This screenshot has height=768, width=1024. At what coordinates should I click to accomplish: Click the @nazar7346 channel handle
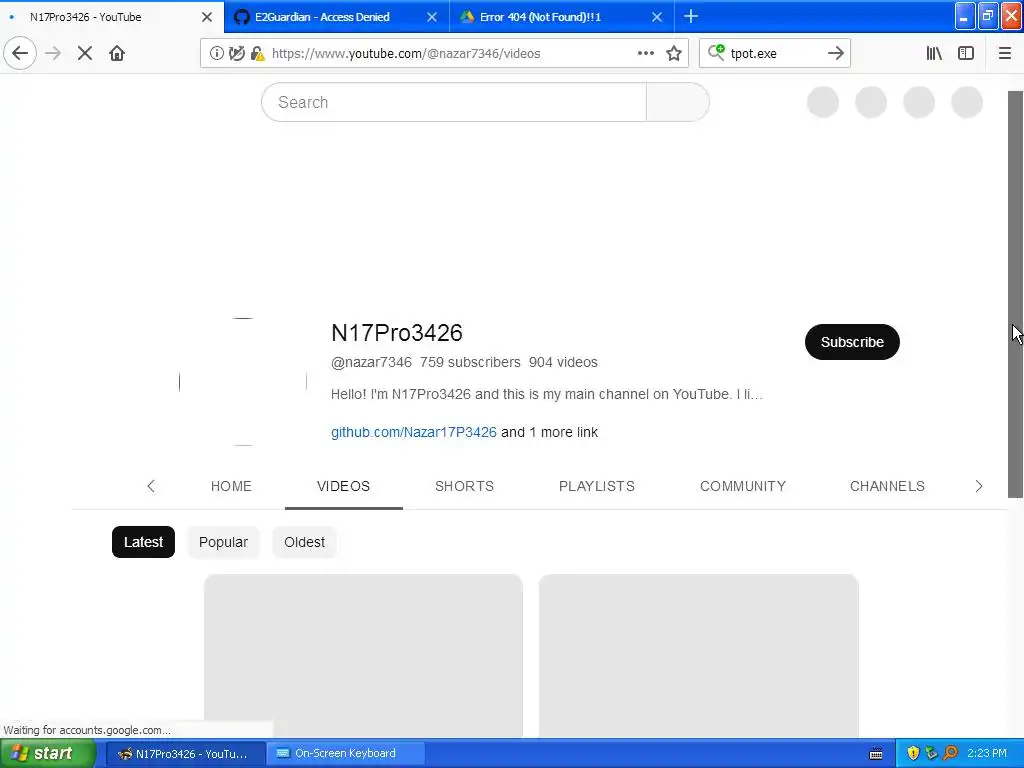pyautogui.click(x=371, y=362)
